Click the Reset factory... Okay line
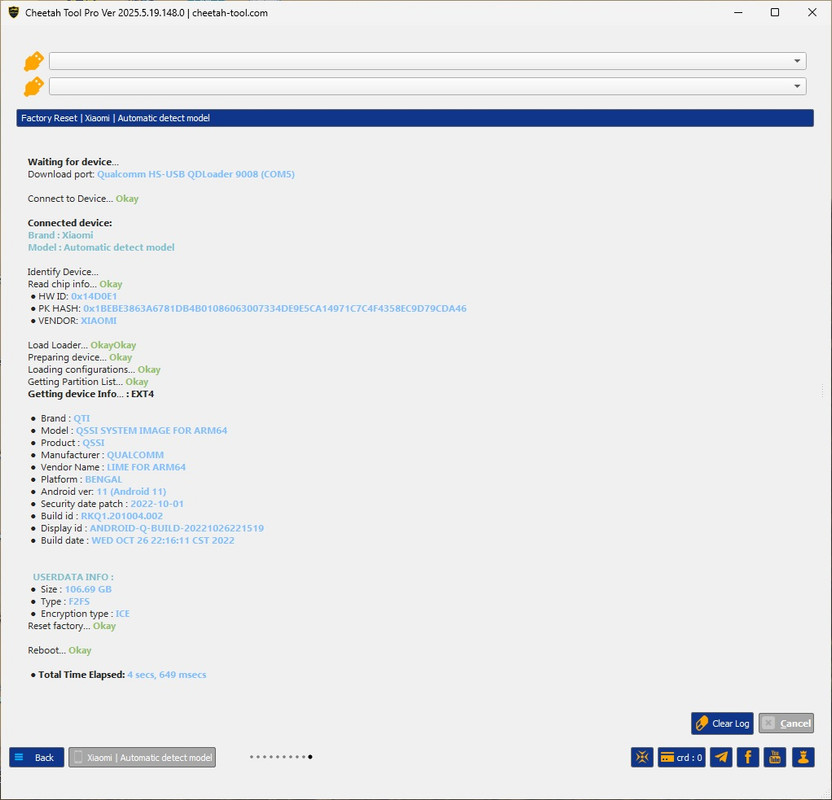The width and height of the screenshot is (832, 800). click(x=72, y=625)
